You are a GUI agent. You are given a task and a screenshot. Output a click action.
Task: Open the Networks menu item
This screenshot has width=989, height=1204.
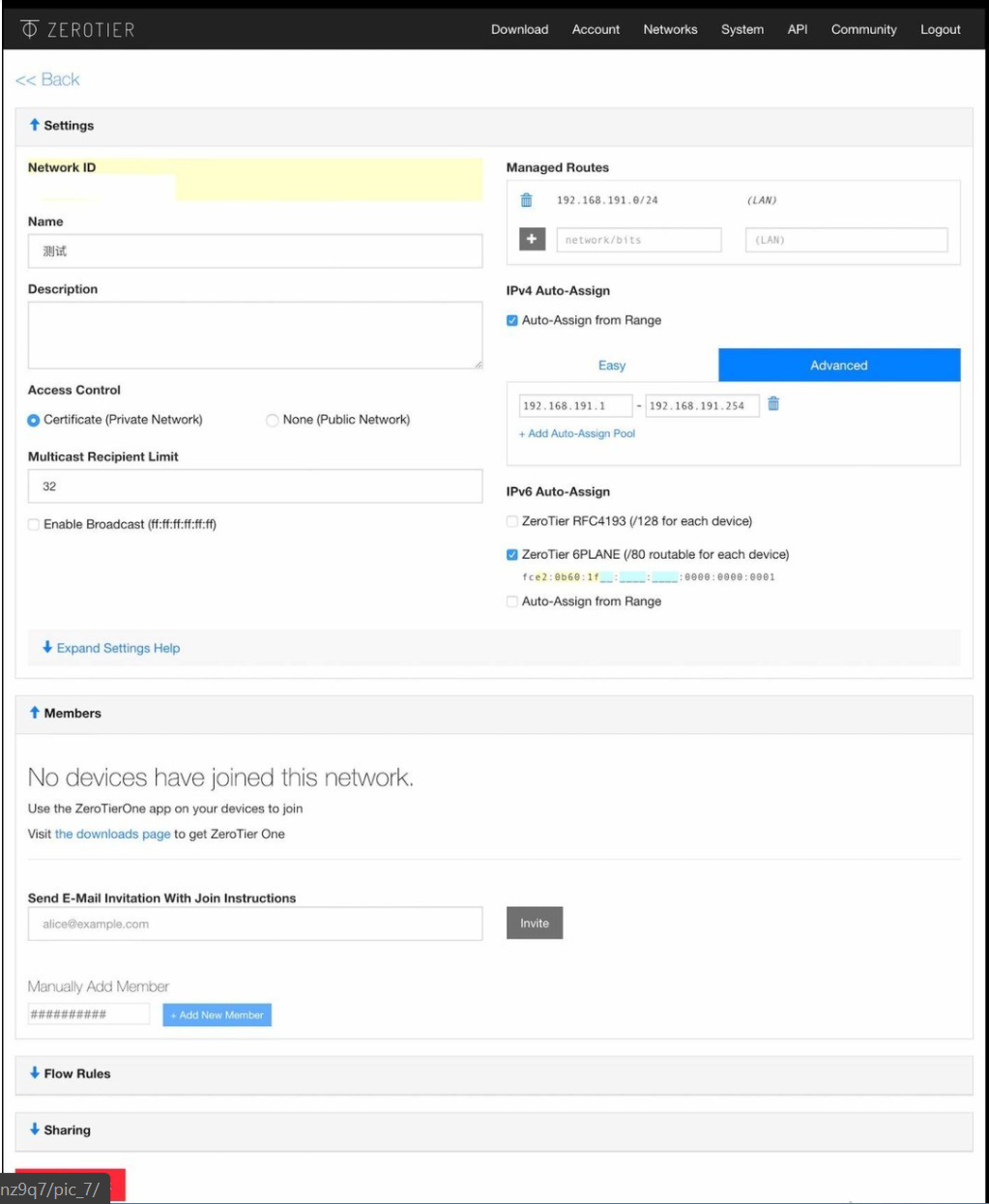670,29
